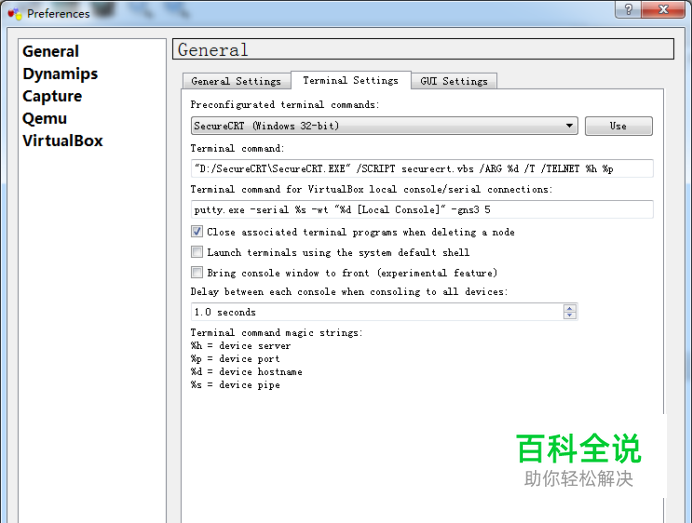Enable Launch terminals using system default shell
The image size is (692, 523).
tap(197, 252)
